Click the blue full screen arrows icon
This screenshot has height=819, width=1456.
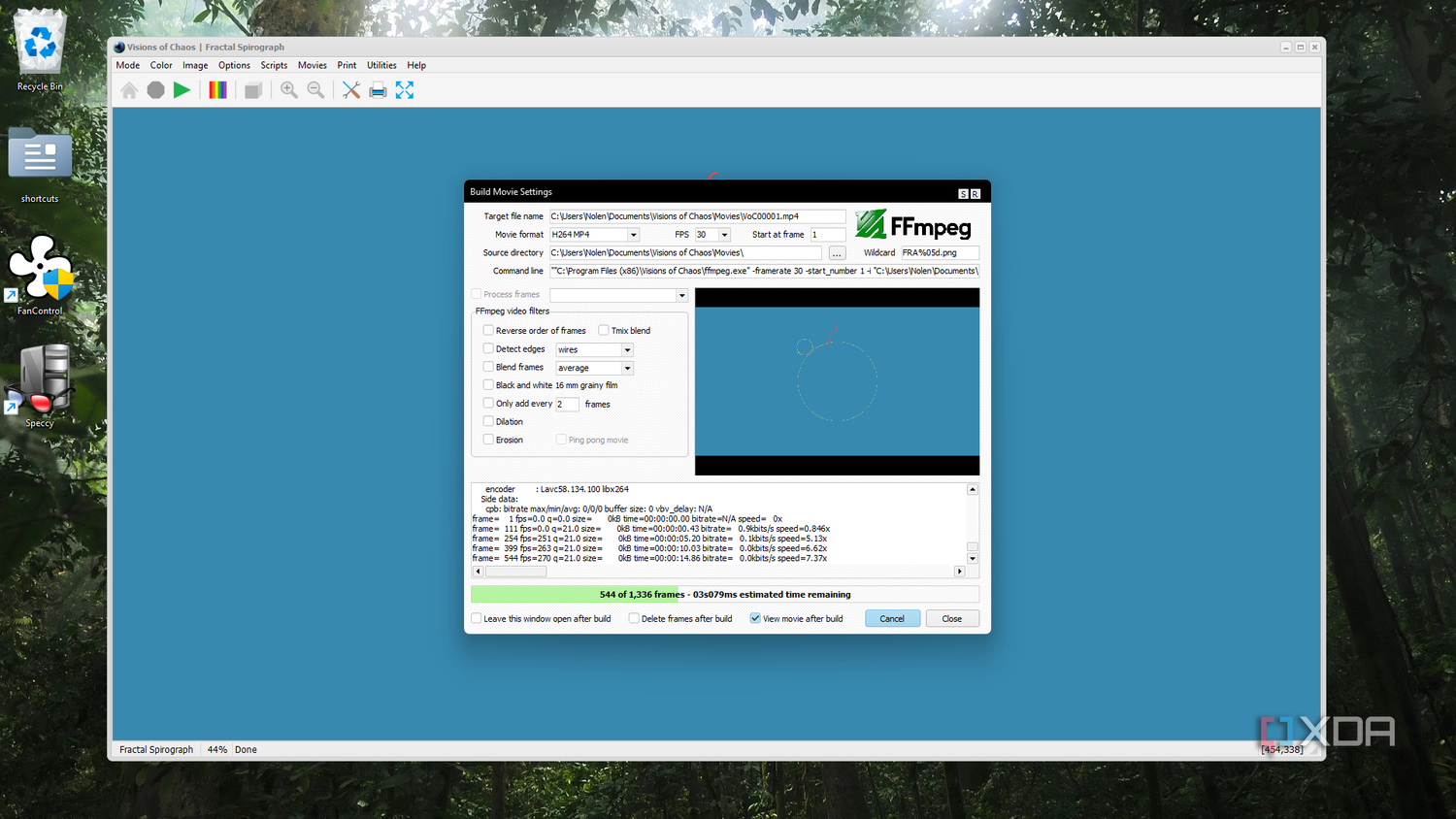[x=405, y=90]
